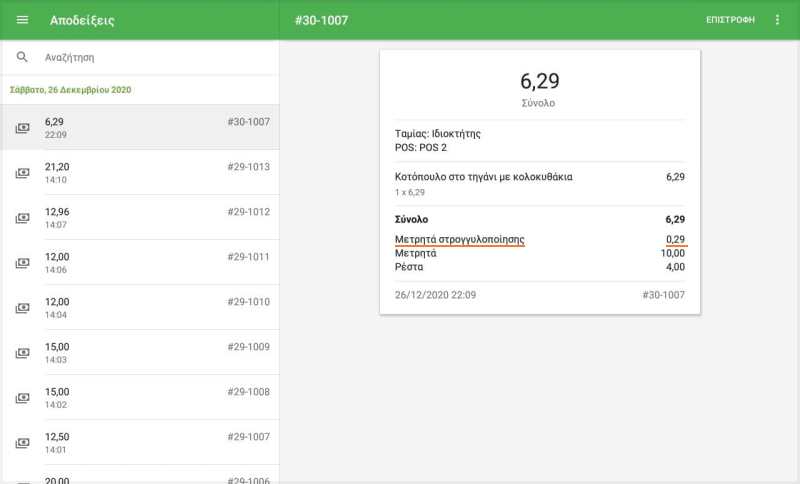800x484 pixels.
Task: Click the search magnifier icon
Action: point(22,58)
